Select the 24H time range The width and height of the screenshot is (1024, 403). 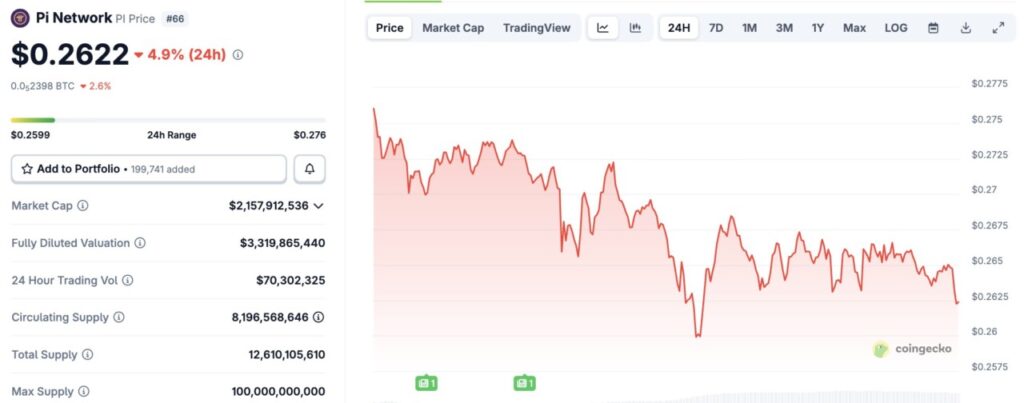(x=679, y=28)
